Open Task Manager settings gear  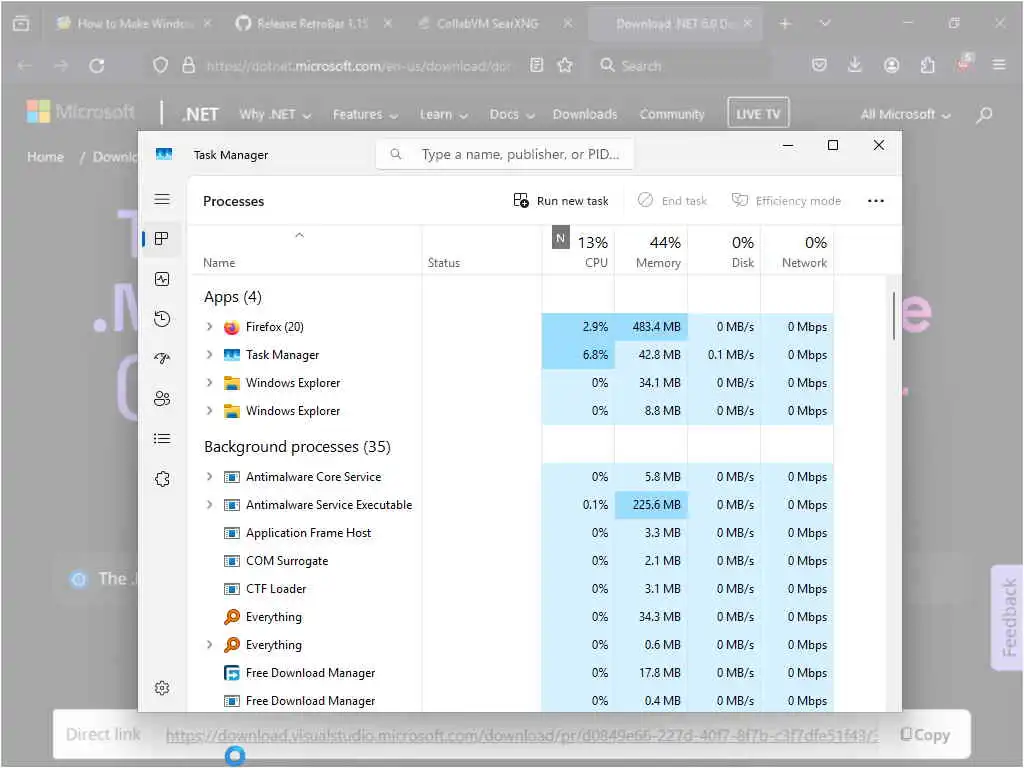coord(162,688)
